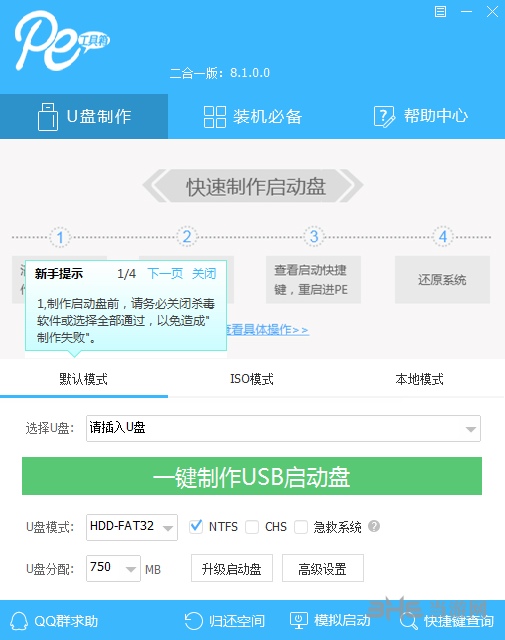The height and width of the screenshot is (640, 505).
Task: Switch to ISO模式 tab
Action: (252, 379)
